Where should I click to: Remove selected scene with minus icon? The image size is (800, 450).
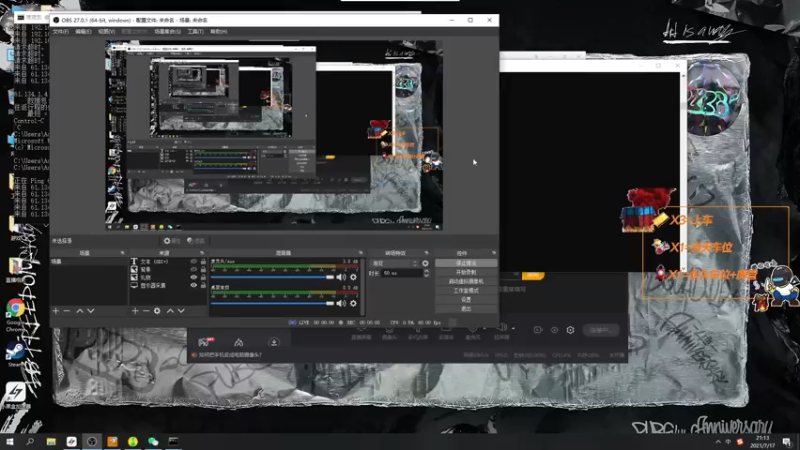coord(67,311)
